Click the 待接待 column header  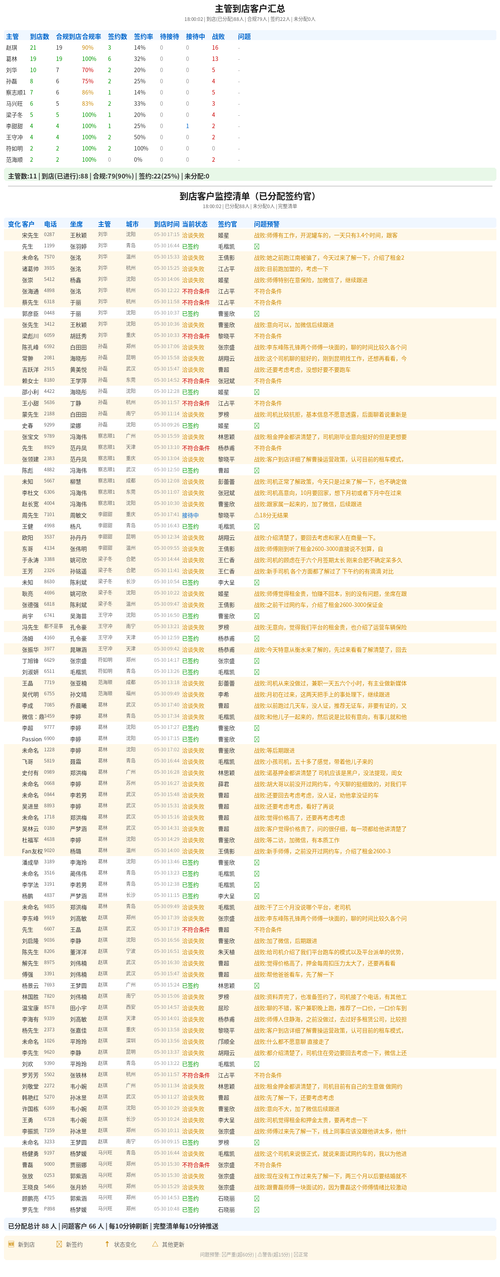point(169,36)
